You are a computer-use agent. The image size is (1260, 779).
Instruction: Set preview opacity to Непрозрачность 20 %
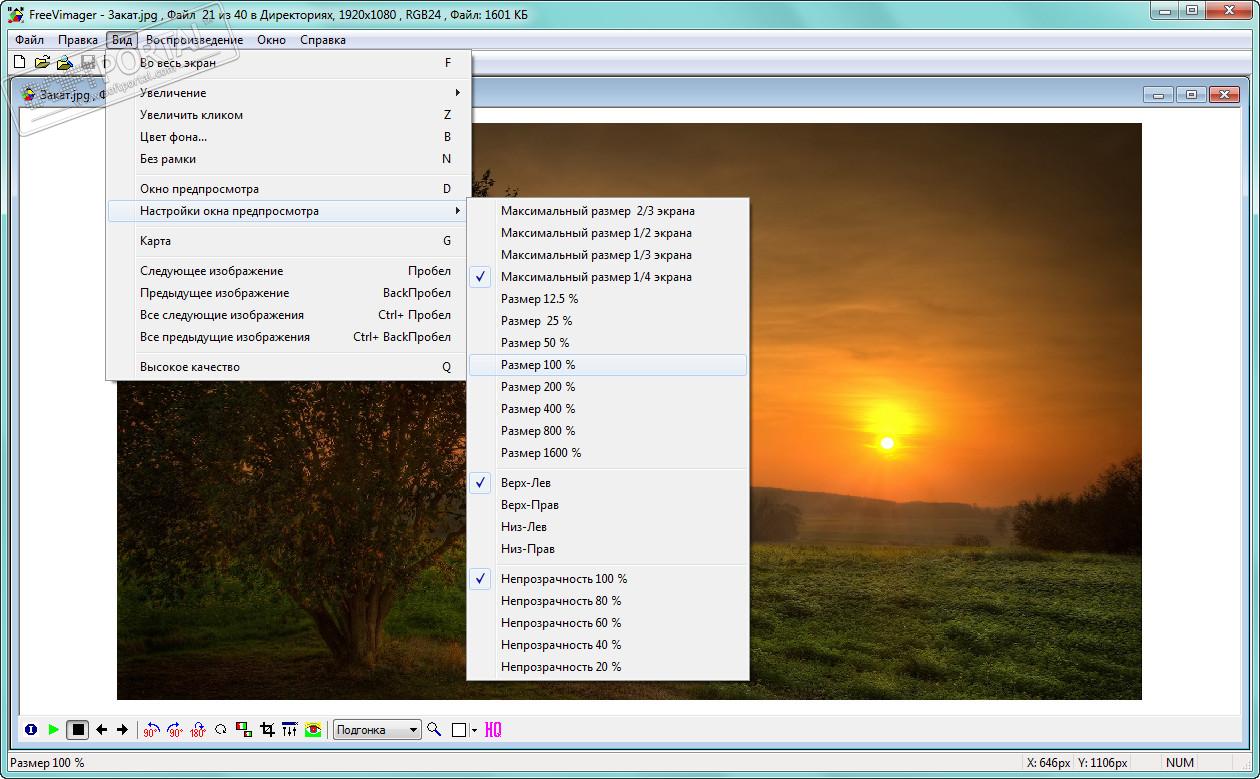tap(608, 667)
